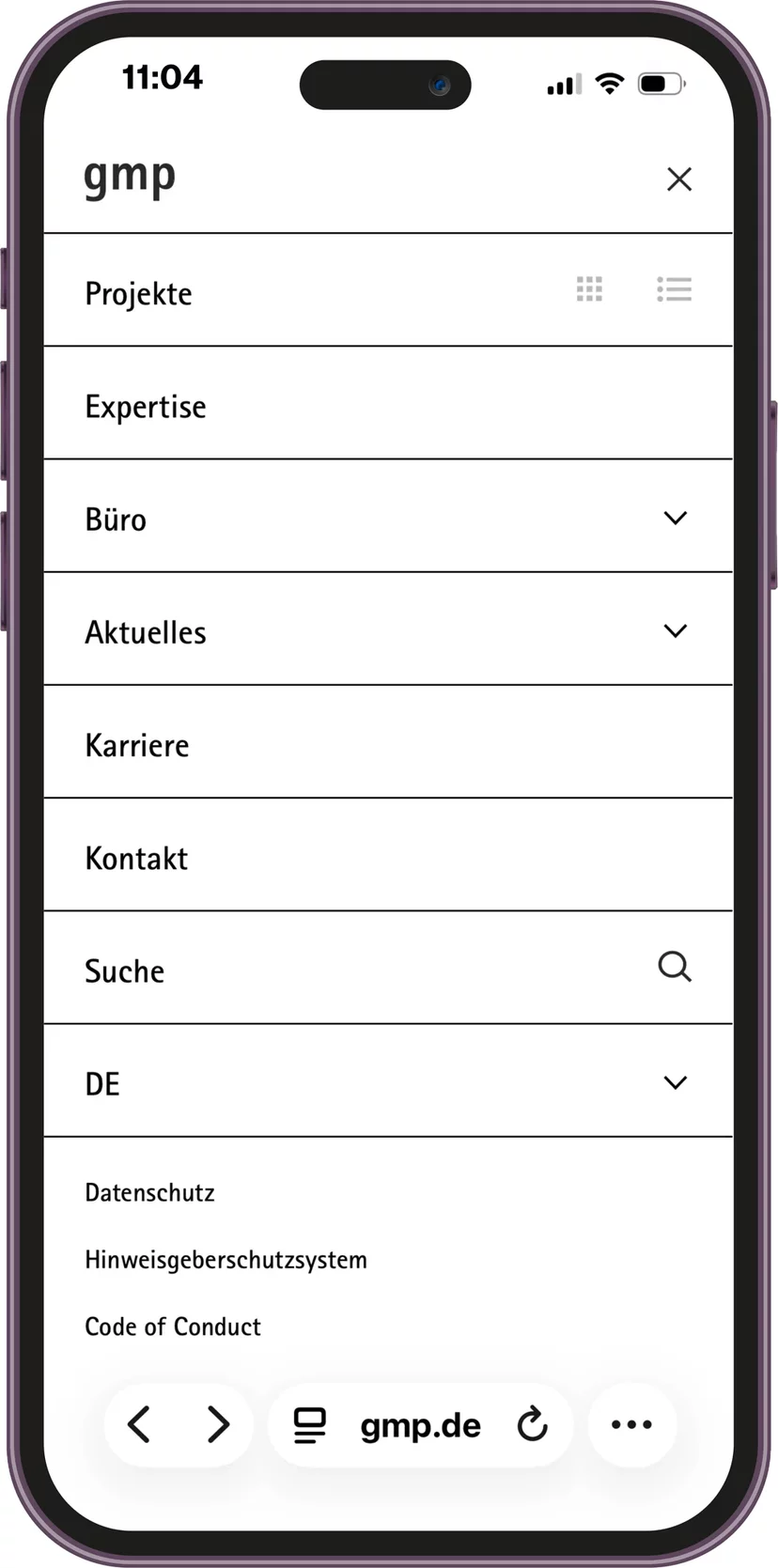Viewport: 778px width, 1568px height.
Task: Open the Code of Conduct link
Action: coord(173,1327)
